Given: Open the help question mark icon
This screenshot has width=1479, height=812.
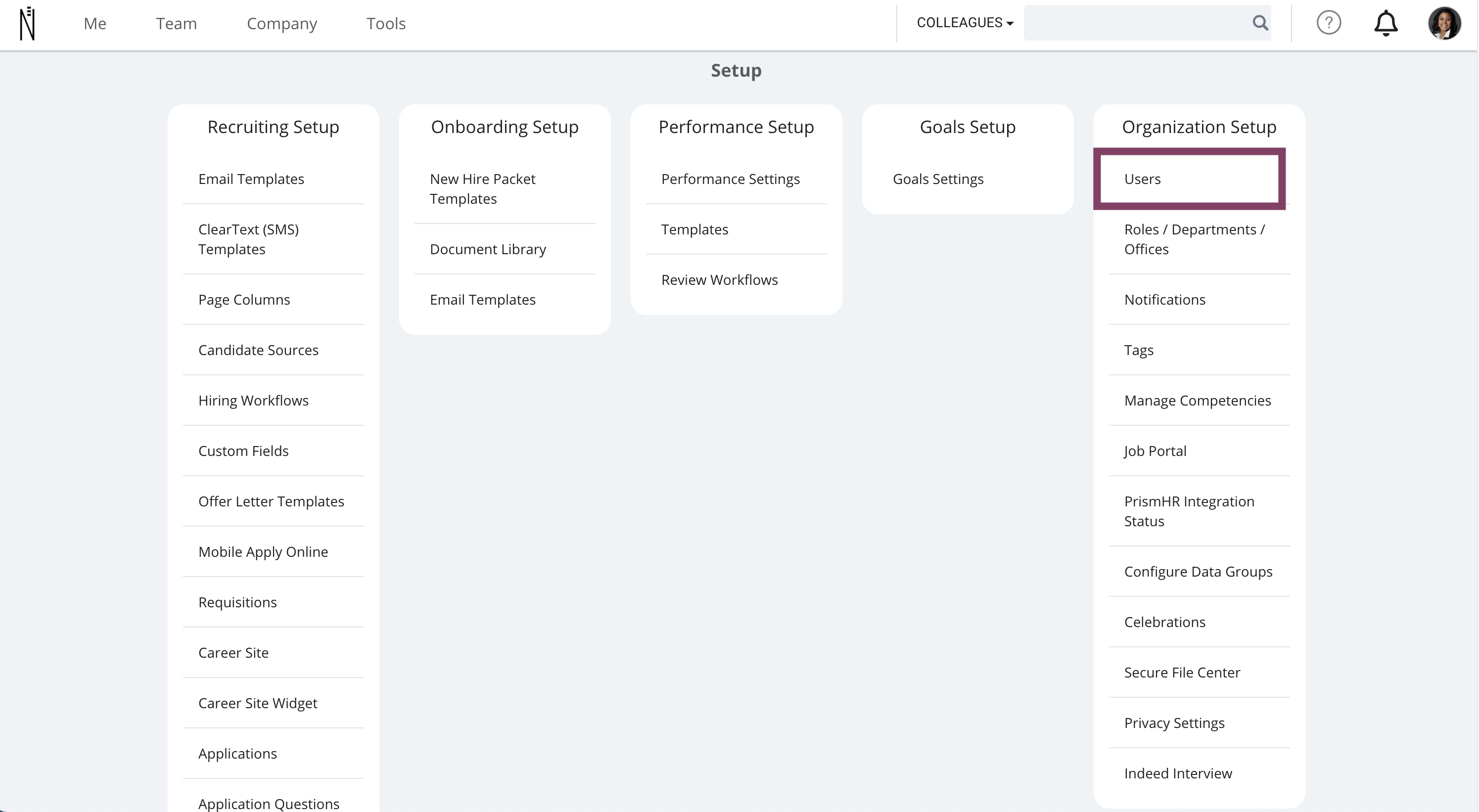Looking at the screenshot, I should 1328,23.
